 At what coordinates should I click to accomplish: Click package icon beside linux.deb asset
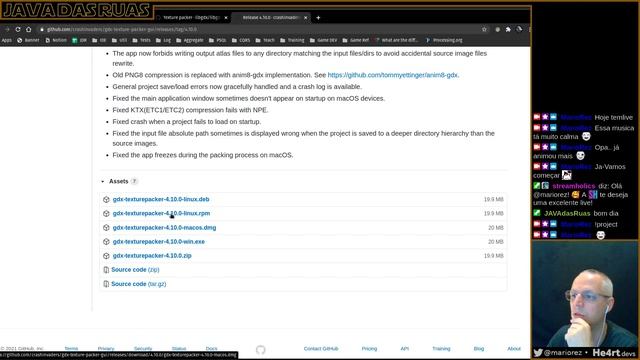tap(106, 199)
